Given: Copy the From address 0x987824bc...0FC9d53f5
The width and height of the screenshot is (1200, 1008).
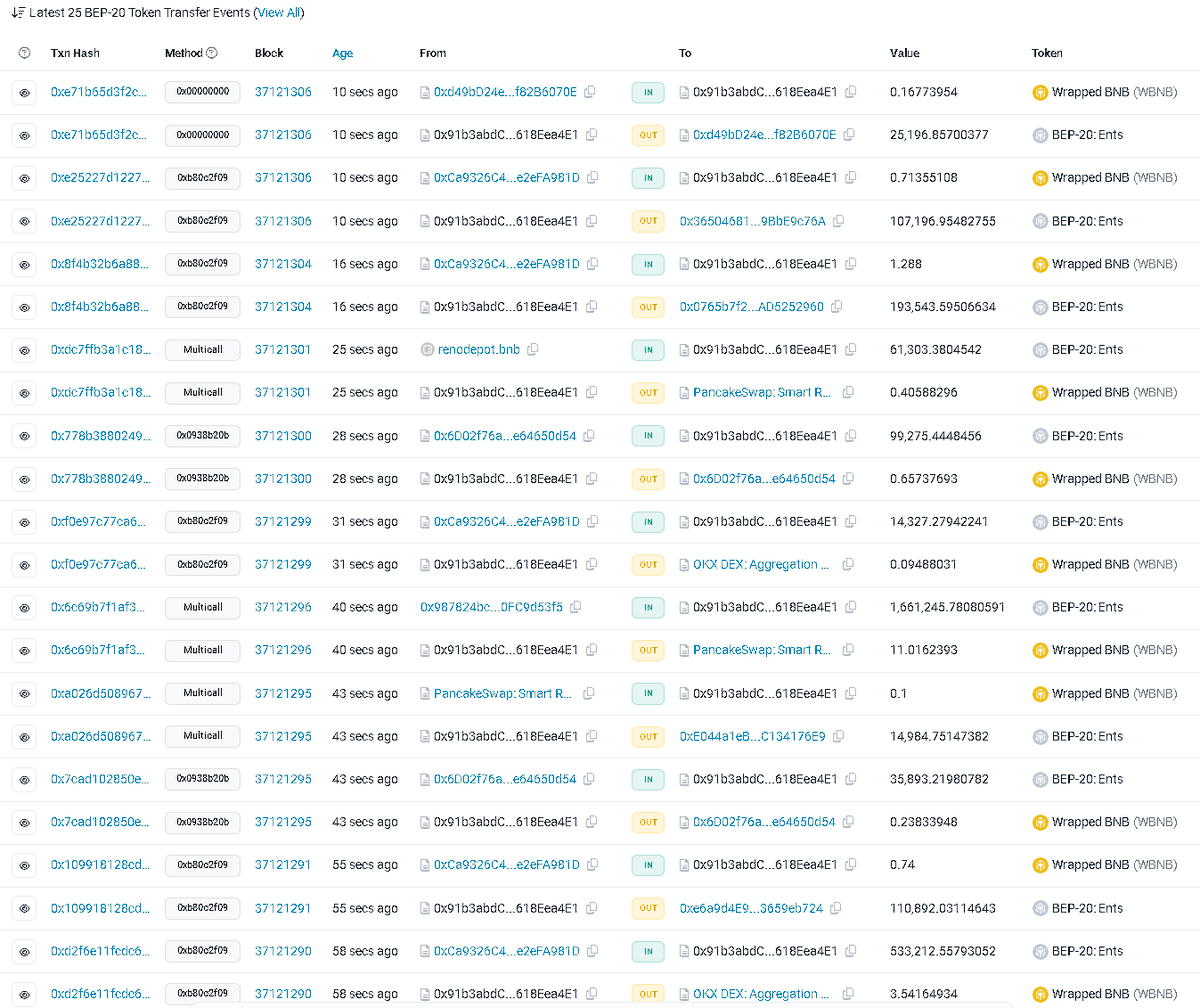Looking at the screenshot, I should point(576,607).
